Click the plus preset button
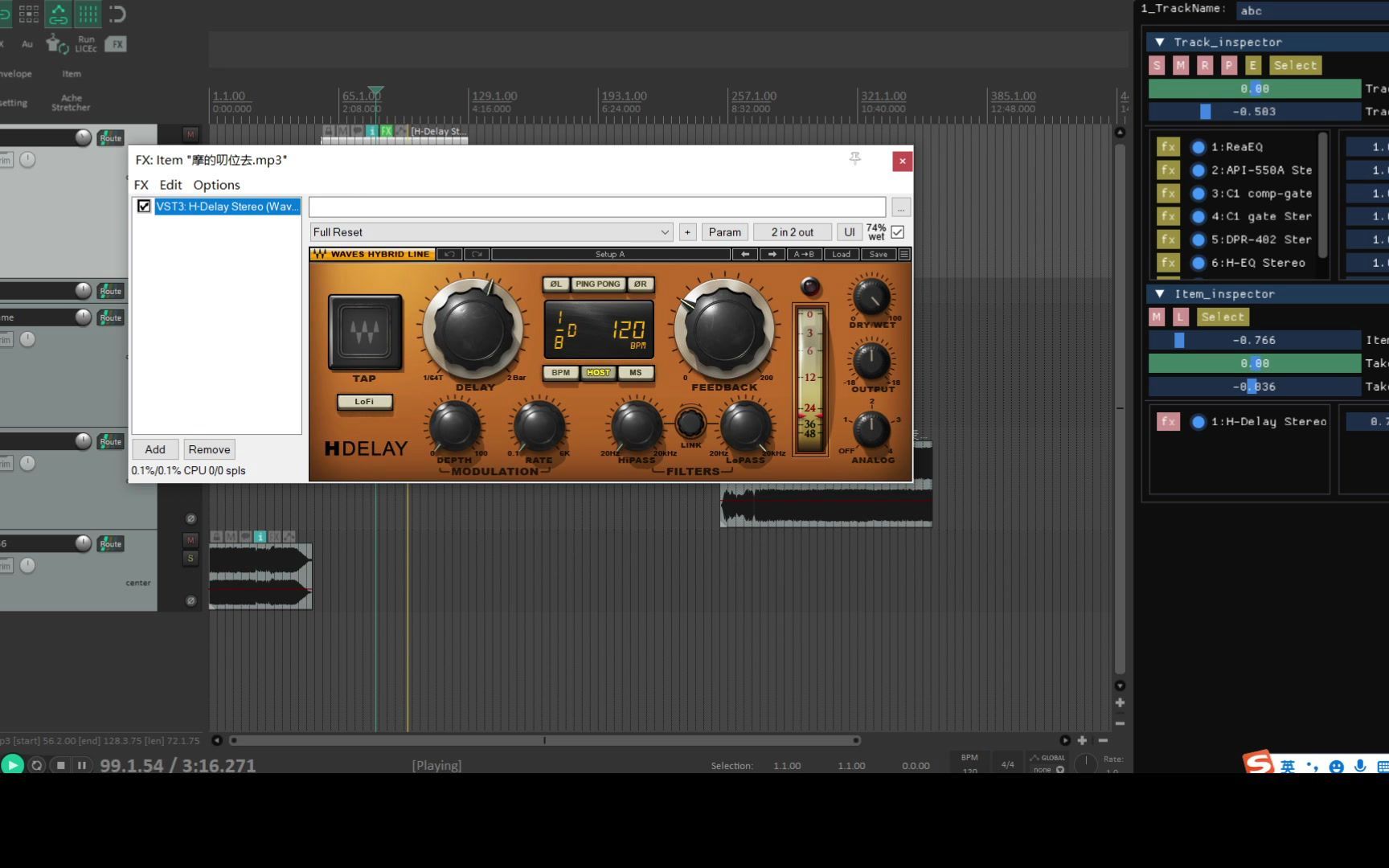1389x868 pixels. pos(687,232)
